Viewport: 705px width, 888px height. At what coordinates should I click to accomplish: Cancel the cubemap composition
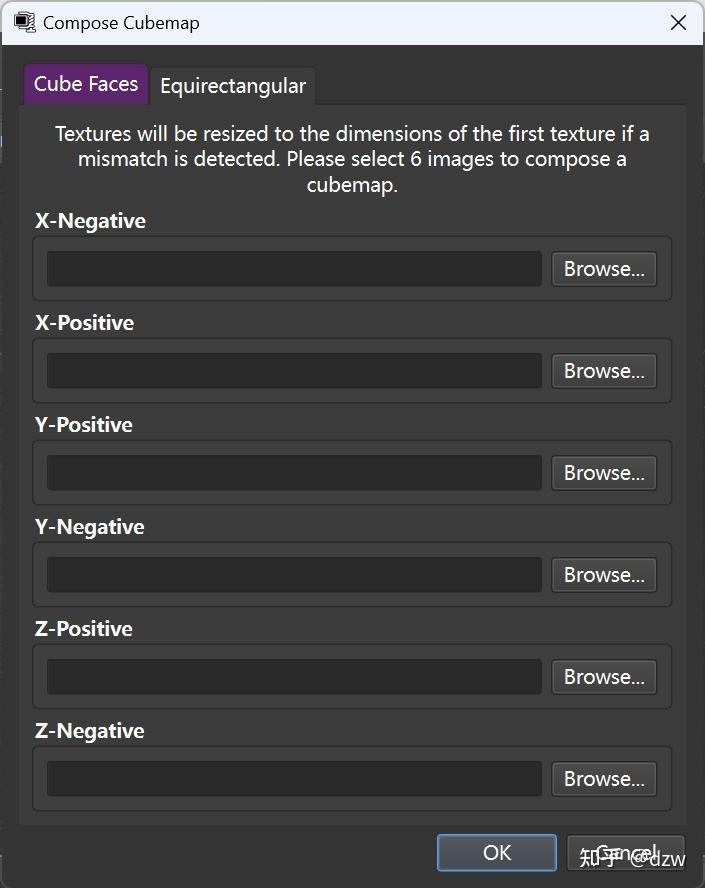626,852
